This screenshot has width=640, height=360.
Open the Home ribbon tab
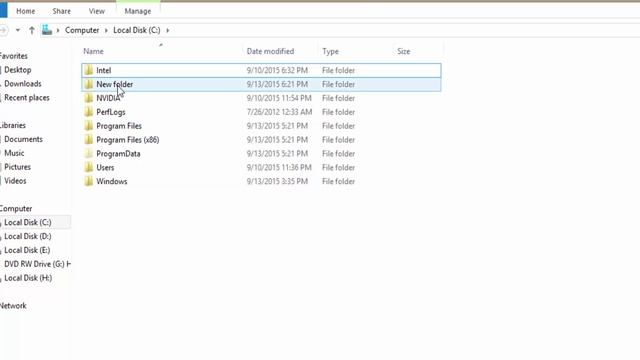pos(25,11)
